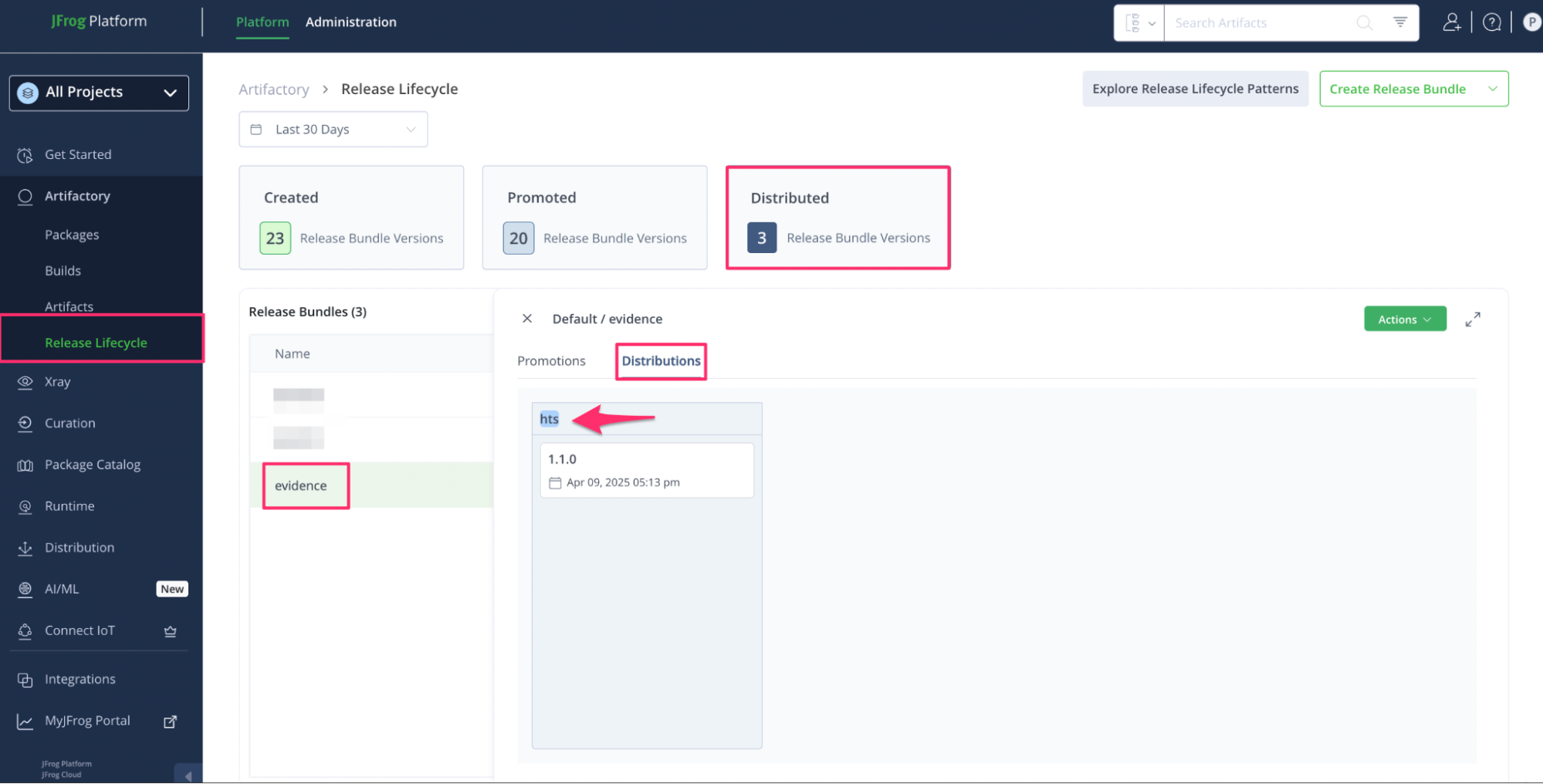Switch to the Promotions tab

point(551,361)
